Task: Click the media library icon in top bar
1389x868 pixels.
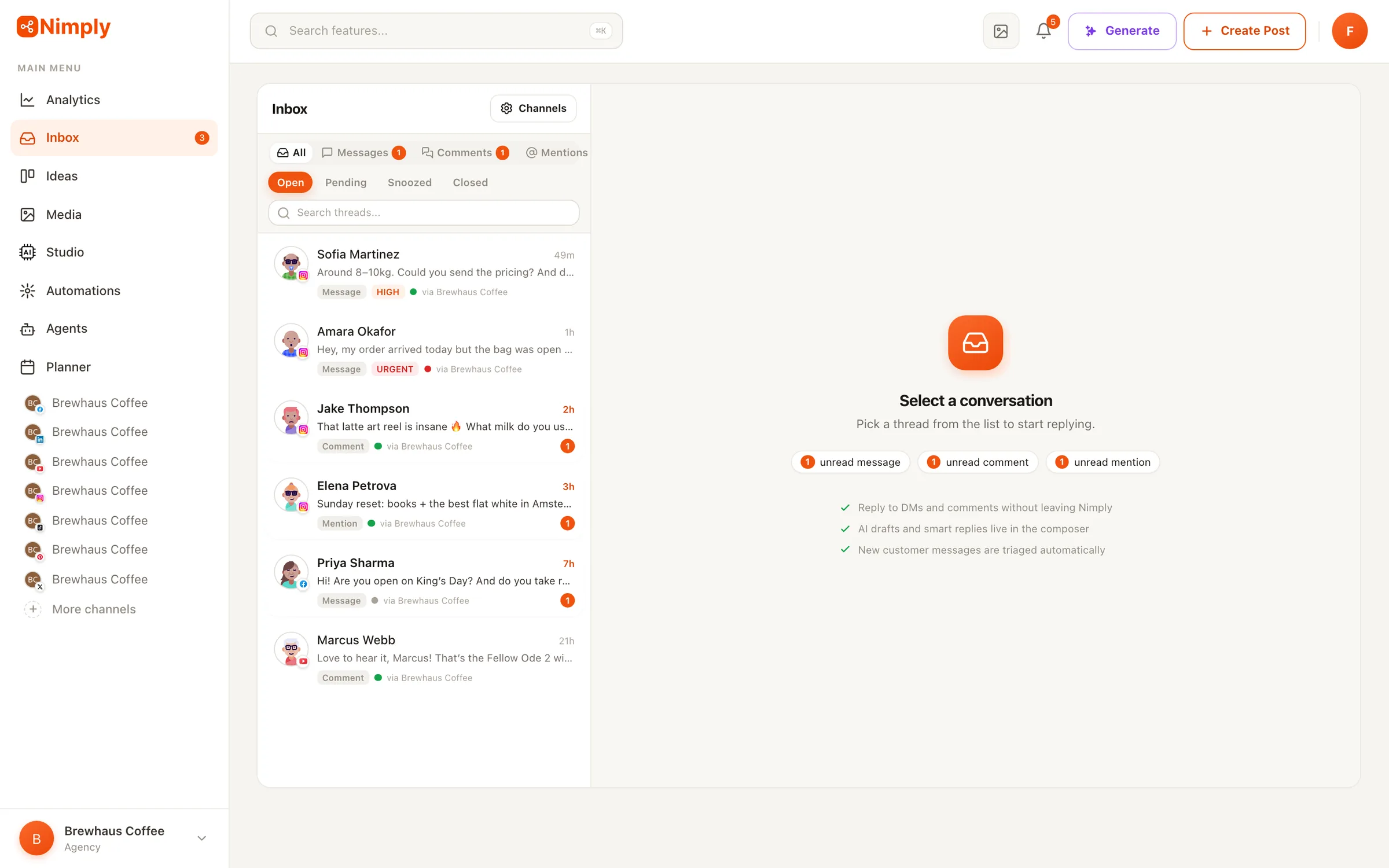Action: [1001, 31]
